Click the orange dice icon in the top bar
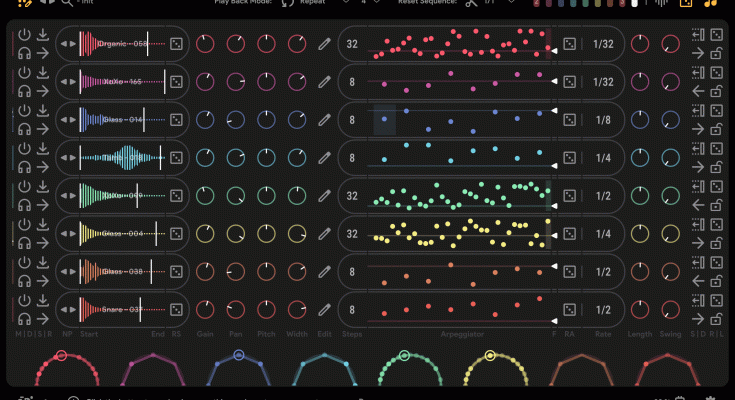The width and height of the screenshot is (735, 400). 686,3
